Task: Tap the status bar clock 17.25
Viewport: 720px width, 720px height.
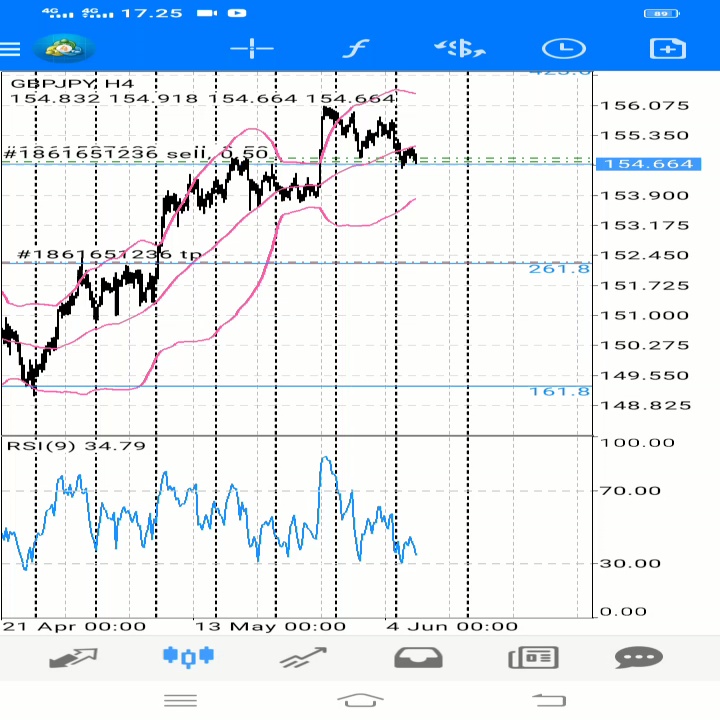Action: coord(152,13)
